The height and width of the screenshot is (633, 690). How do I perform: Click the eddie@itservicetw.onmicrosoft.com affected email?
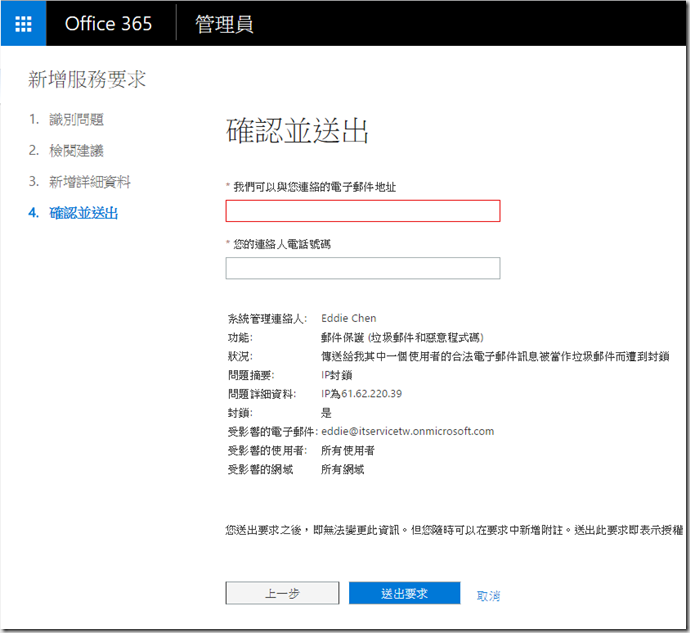tap(407, 431)
